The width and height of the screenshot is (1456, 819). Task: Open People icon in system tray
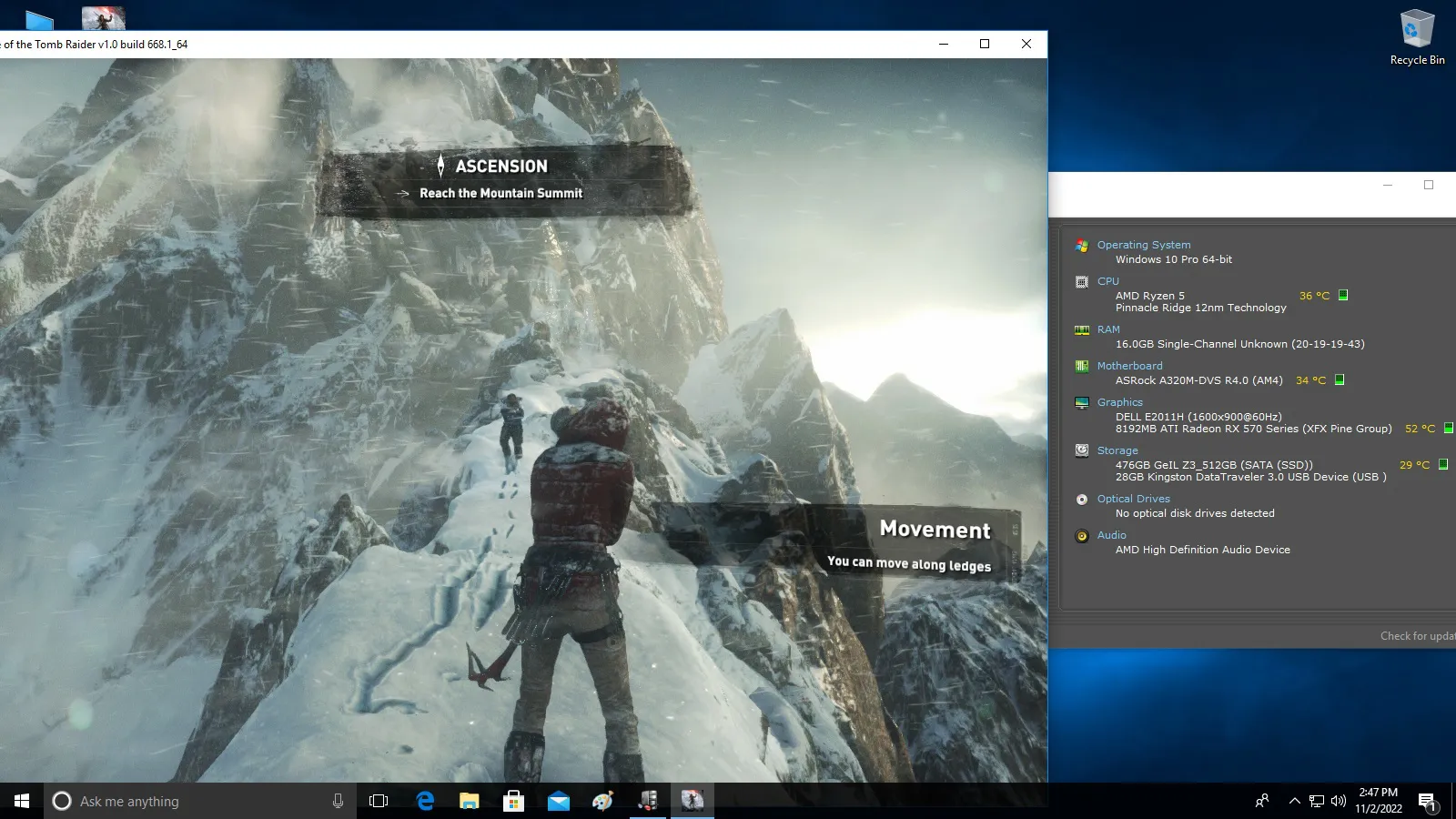[1262, 801]
